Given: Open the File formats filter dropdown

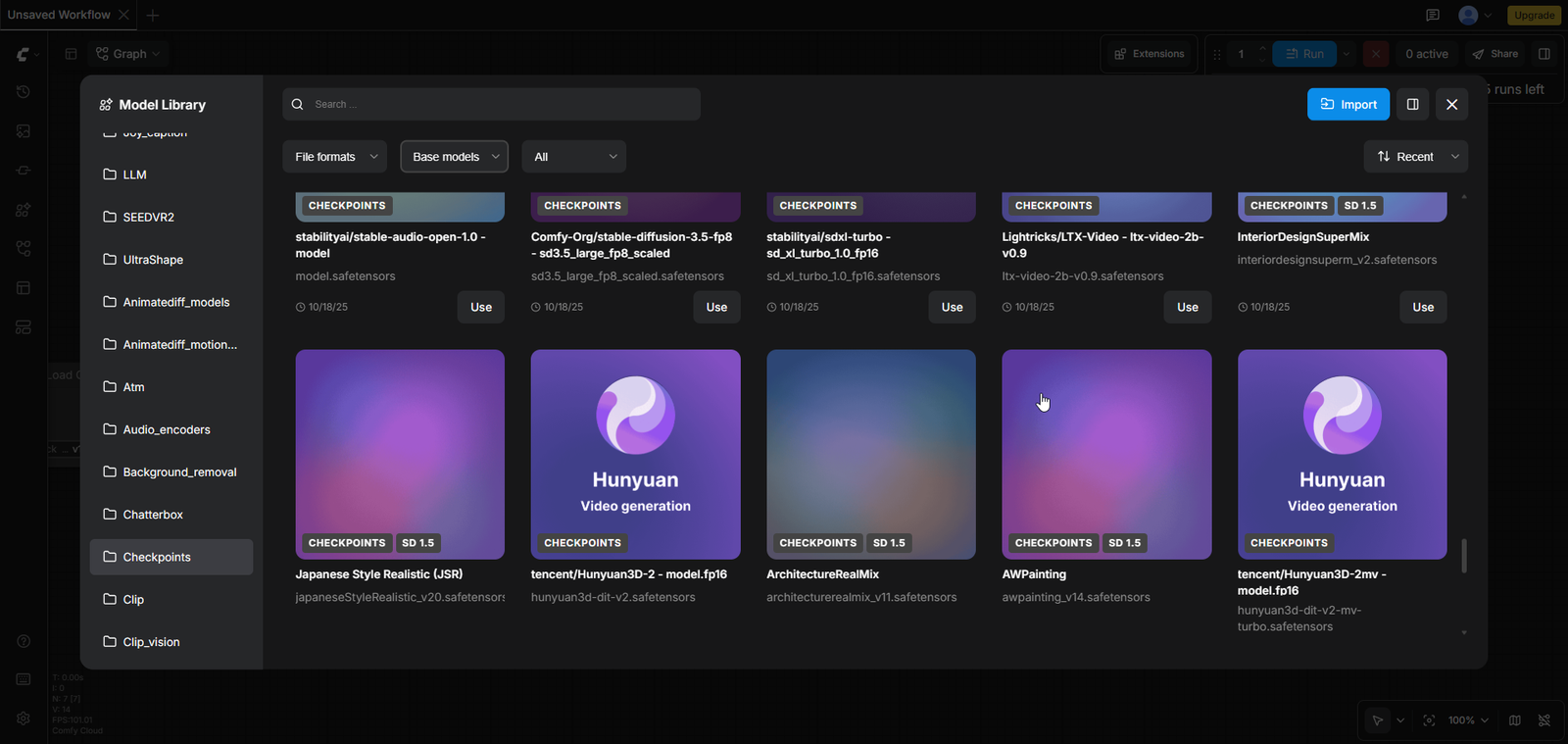Looking at the screenshot, I should point(335,157).
